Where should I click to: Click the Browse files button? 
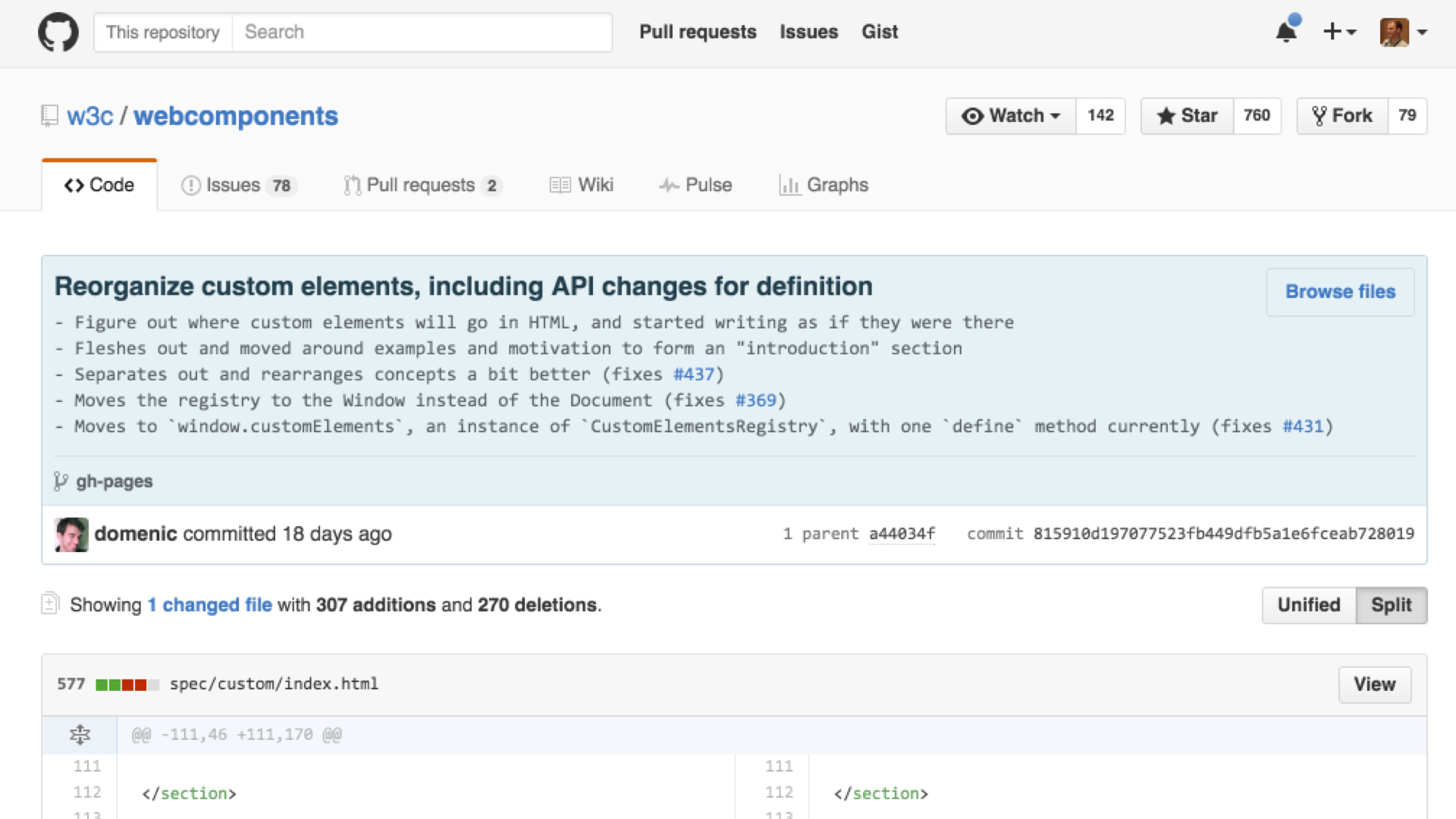point(1340,292)
